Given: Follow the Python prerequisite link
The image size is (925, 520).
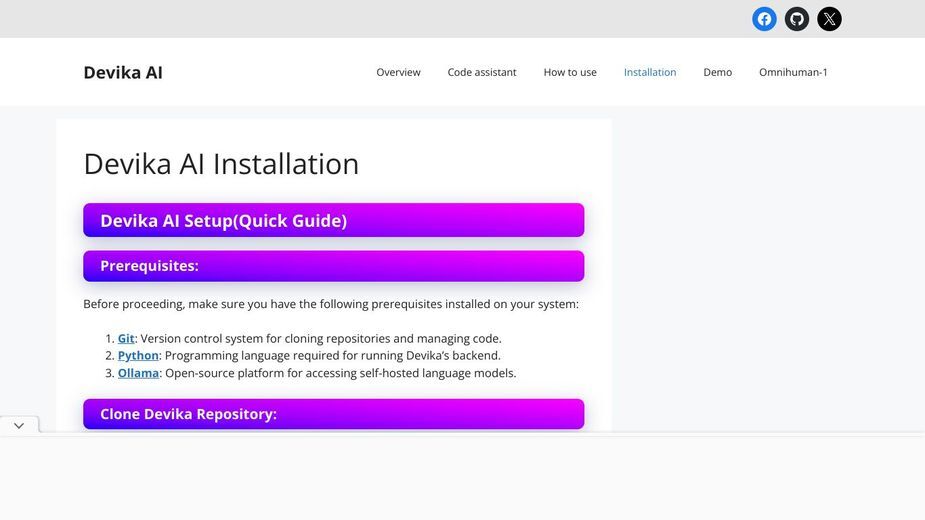Looking at the screenshot, I should point(138,355).
